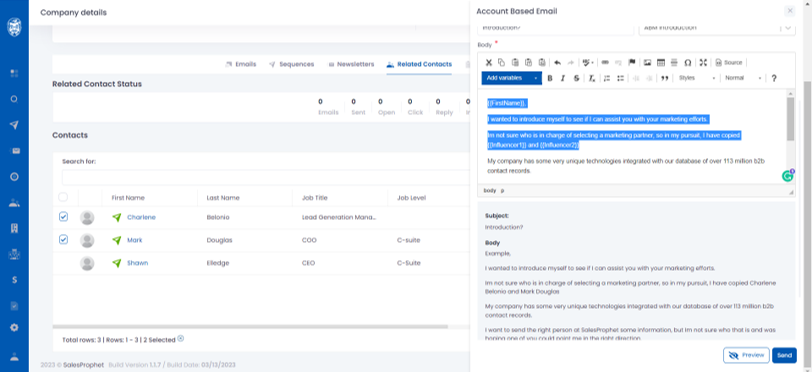812x372 pixels.
Task: Insert anchor using the flag icon
Action: [632, 63]
